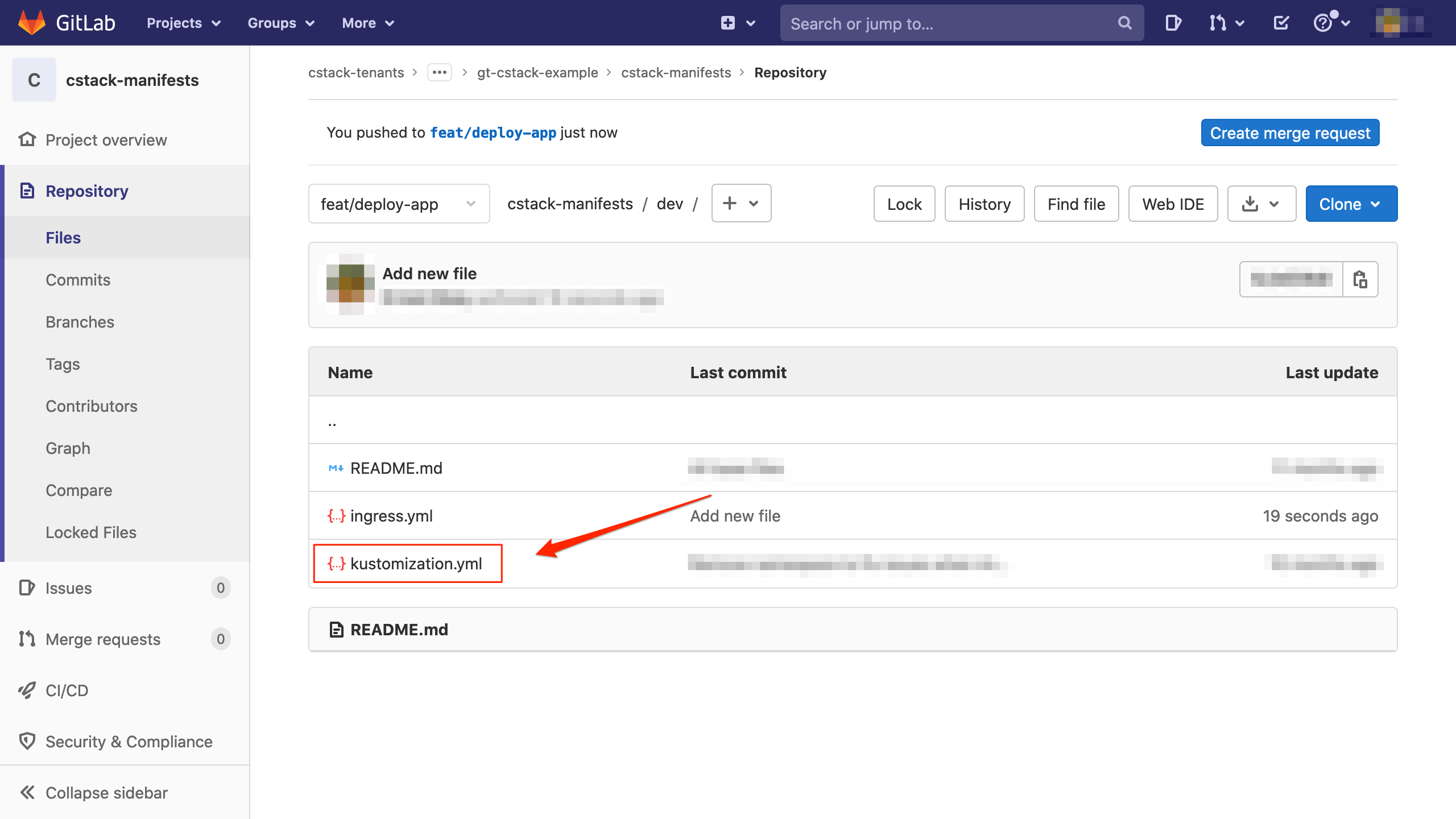
Task: Click the new item plus icon in the navbar
Action: [729, 23]
